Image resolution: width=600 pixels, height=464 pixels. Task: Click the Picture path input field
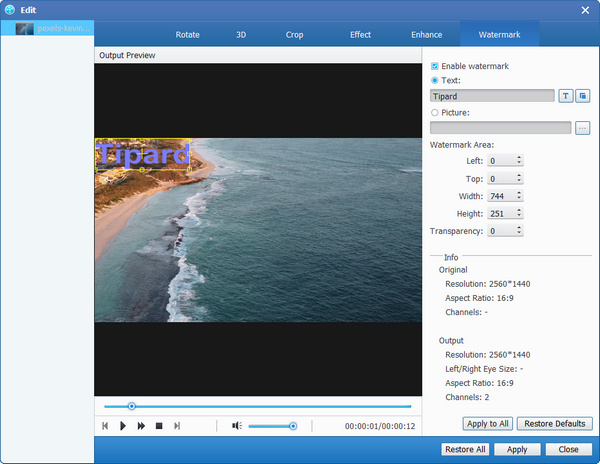click(501, 128)
